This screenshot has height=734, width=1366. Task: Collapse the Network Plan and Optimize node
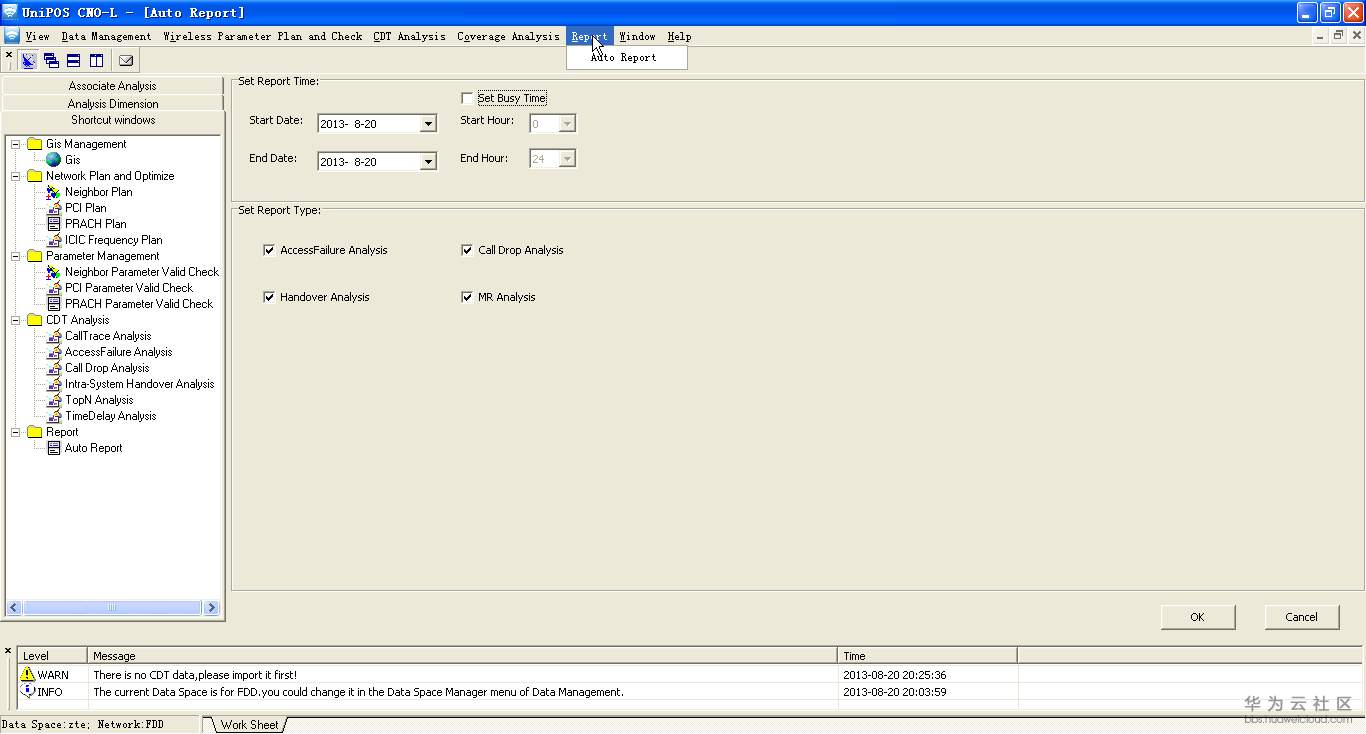(16, 176)
